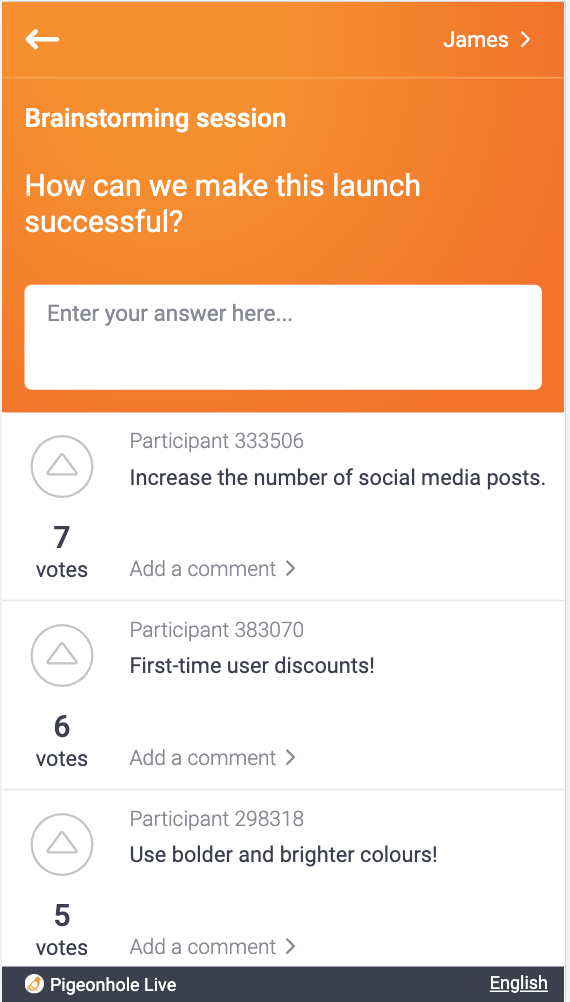The width and height of the screenshot is (570, 1002).
Task: Upvote the First-time user discounts answer
Action: click(62, 656)
